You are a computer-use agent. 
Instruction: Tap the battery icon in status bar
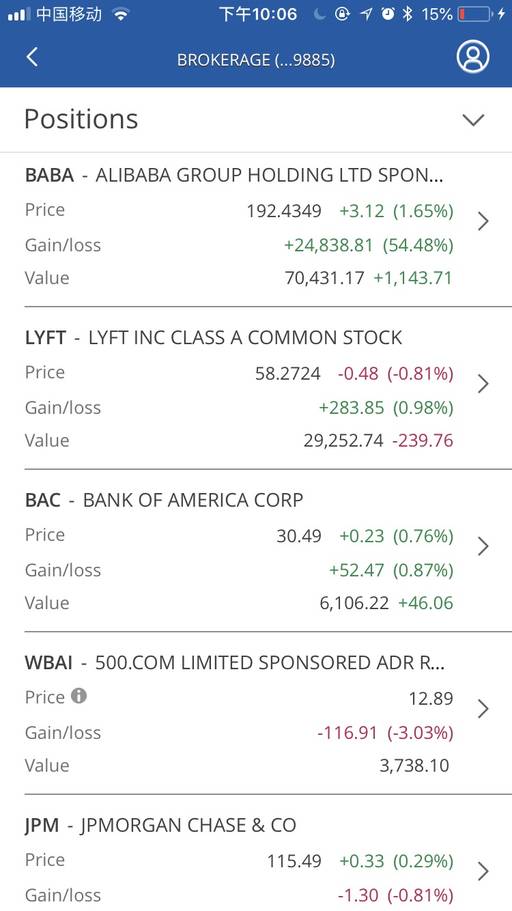tap(474, 15)
